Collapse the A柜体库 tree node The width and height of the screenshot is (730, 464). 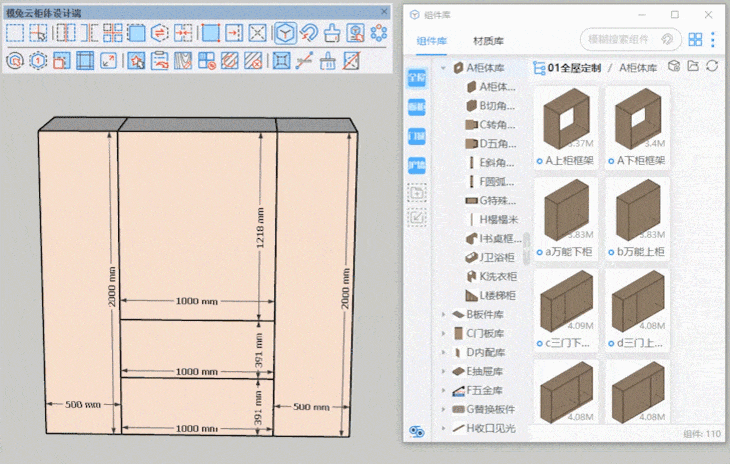pyautogui.click(x=444, y=68)
